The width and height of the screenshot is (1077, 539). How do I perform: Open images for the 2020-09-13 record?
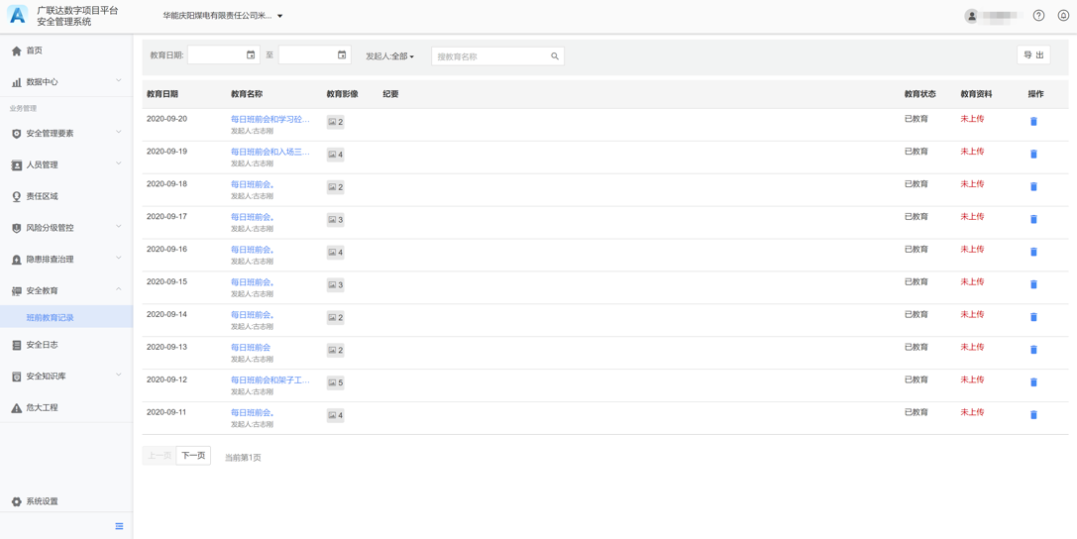point(335,350)
